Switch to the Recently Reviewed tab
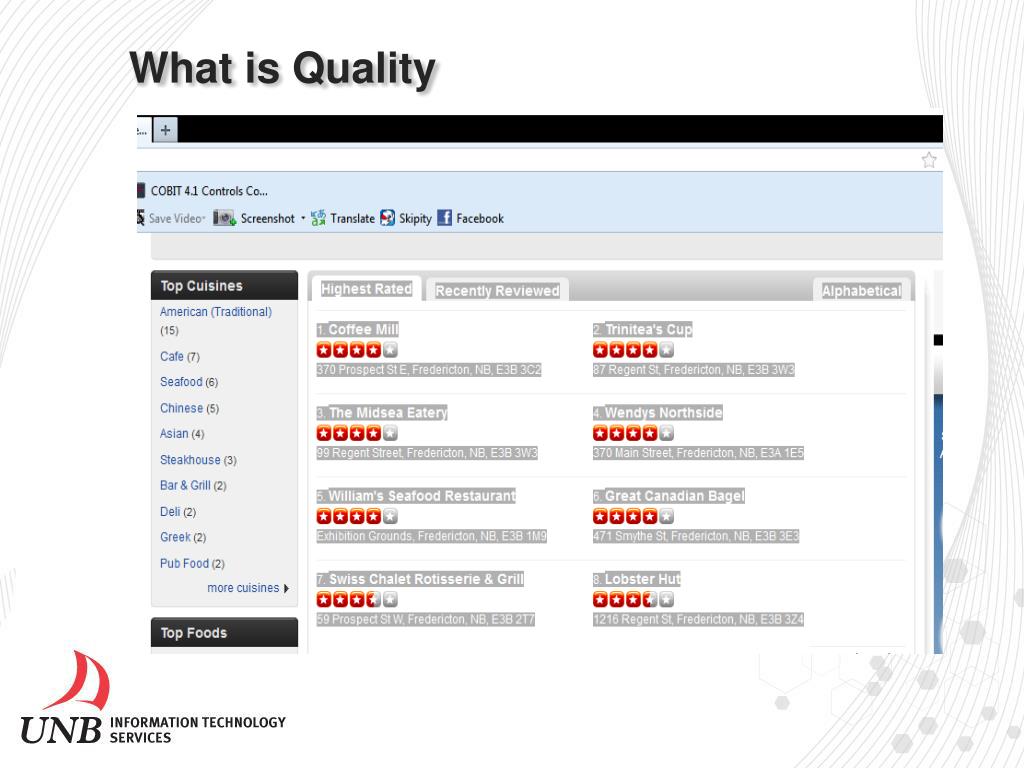 click(497, 291)
